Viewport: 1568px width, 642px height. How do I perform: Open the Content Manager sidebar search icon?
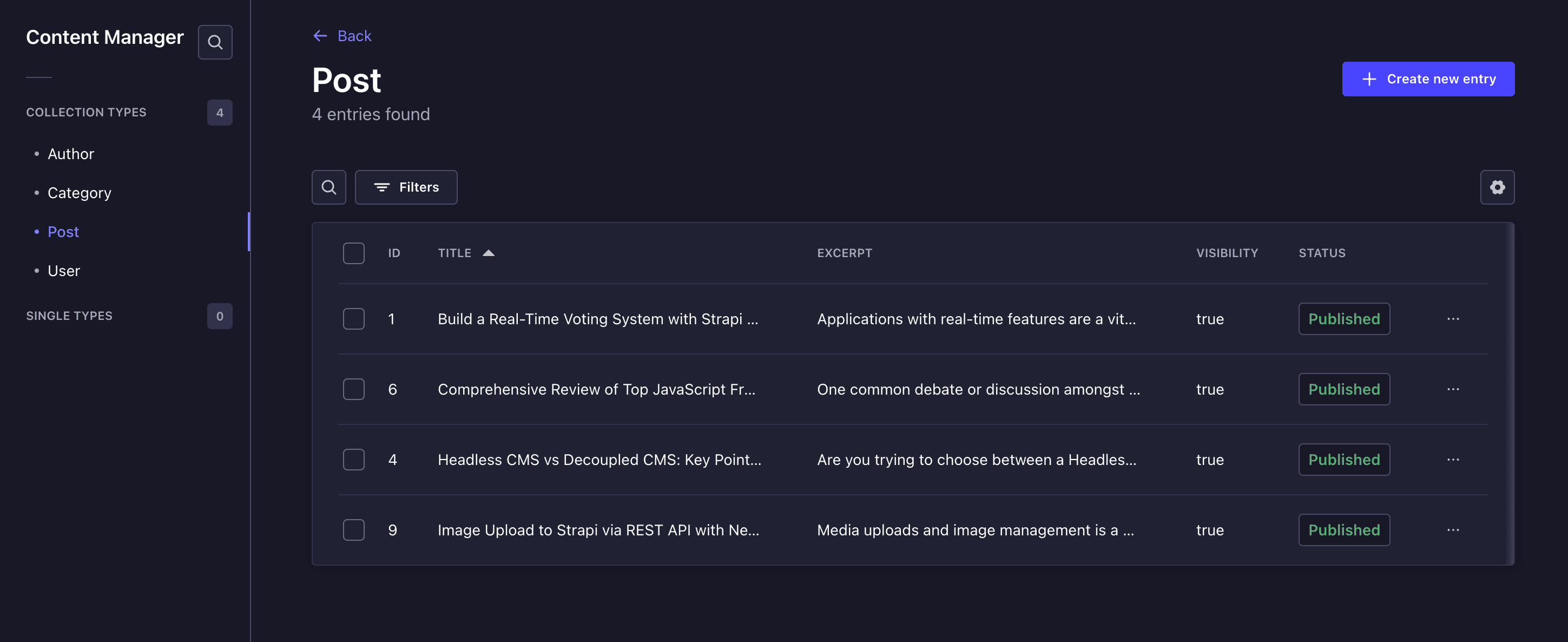pyautogui.click(x=215, y=42)
